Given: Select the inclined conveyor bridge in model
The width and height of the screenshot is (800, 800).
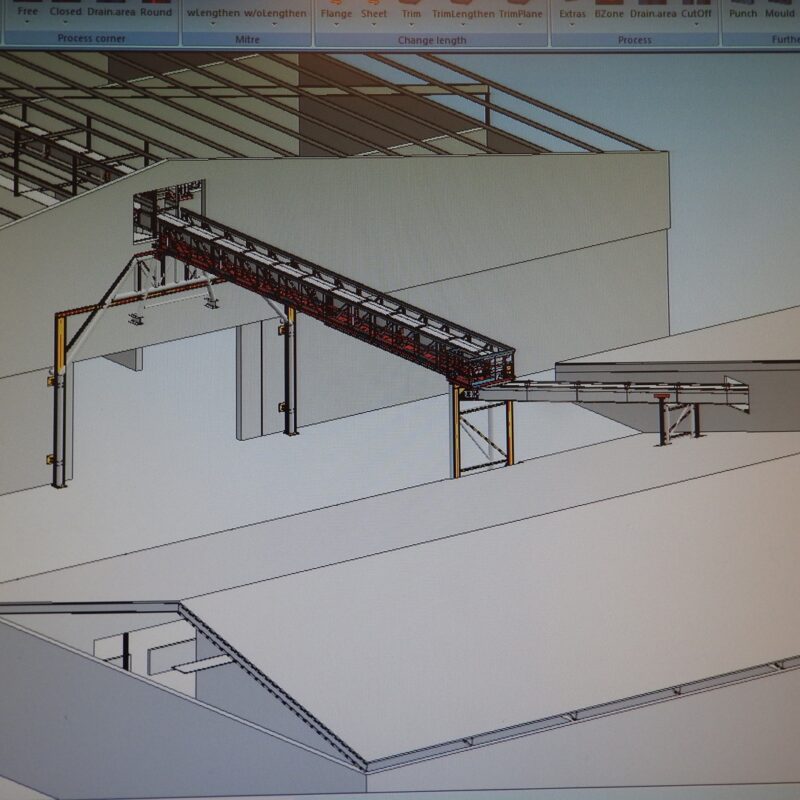Looking at the screenshot, I should pyautogui.click(x=334, y=298).
